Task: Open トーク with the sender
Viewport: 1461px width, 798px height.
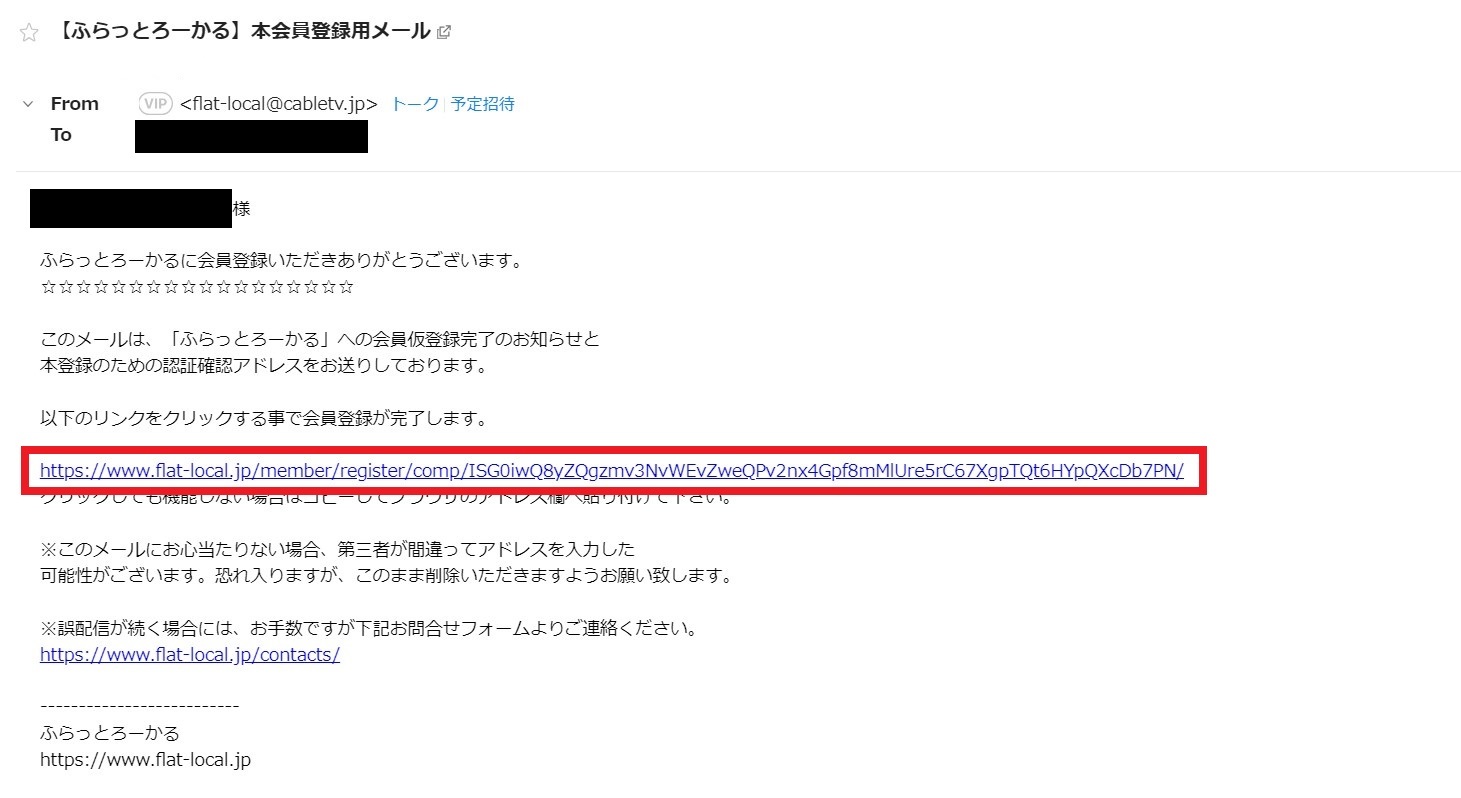Action: click(414, 103)
